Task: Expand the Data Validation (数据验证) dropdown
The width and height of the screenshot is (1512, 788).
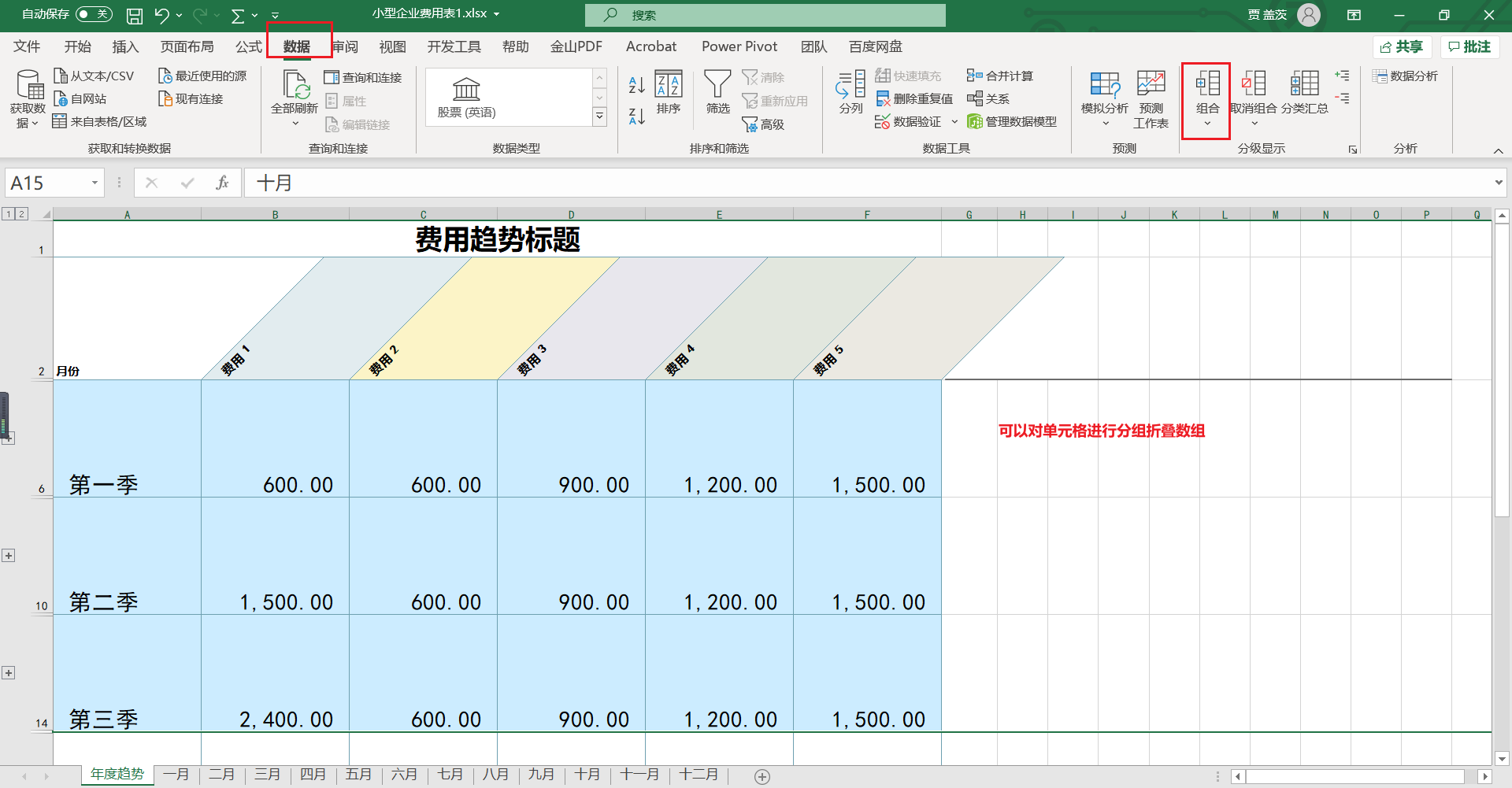Action: [954, 122]
